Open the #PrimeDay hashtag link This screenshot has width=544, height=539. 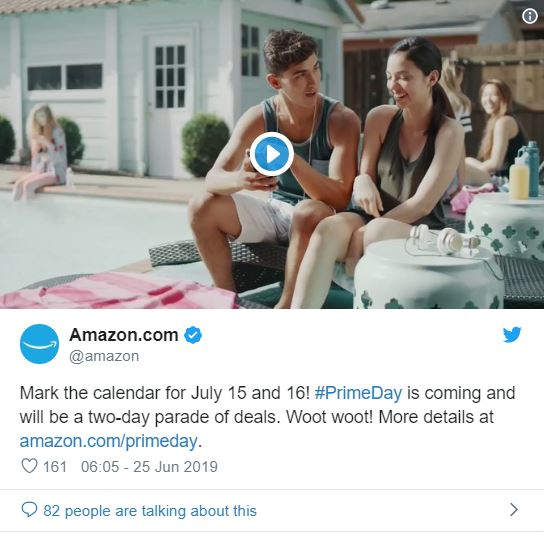tap(358, 393)
